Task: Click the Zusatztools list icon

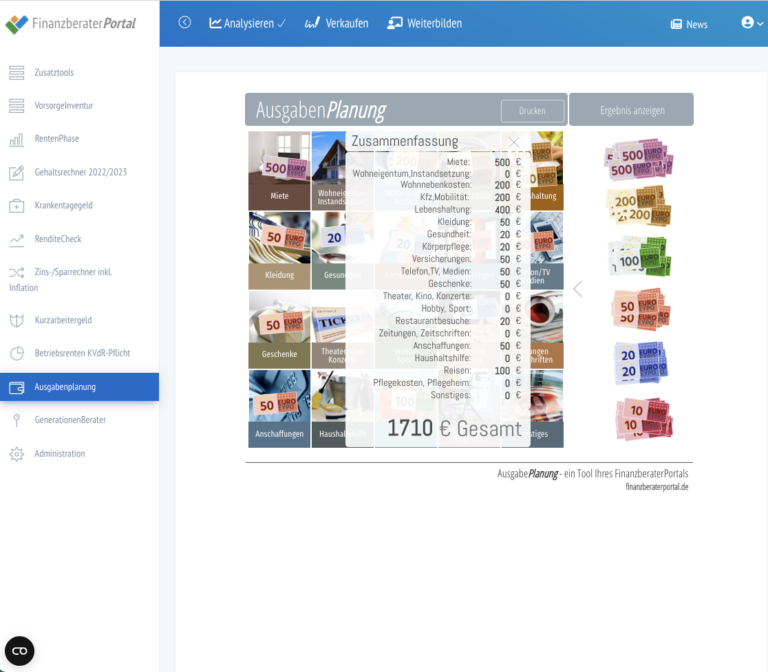Action: (17, 72)
